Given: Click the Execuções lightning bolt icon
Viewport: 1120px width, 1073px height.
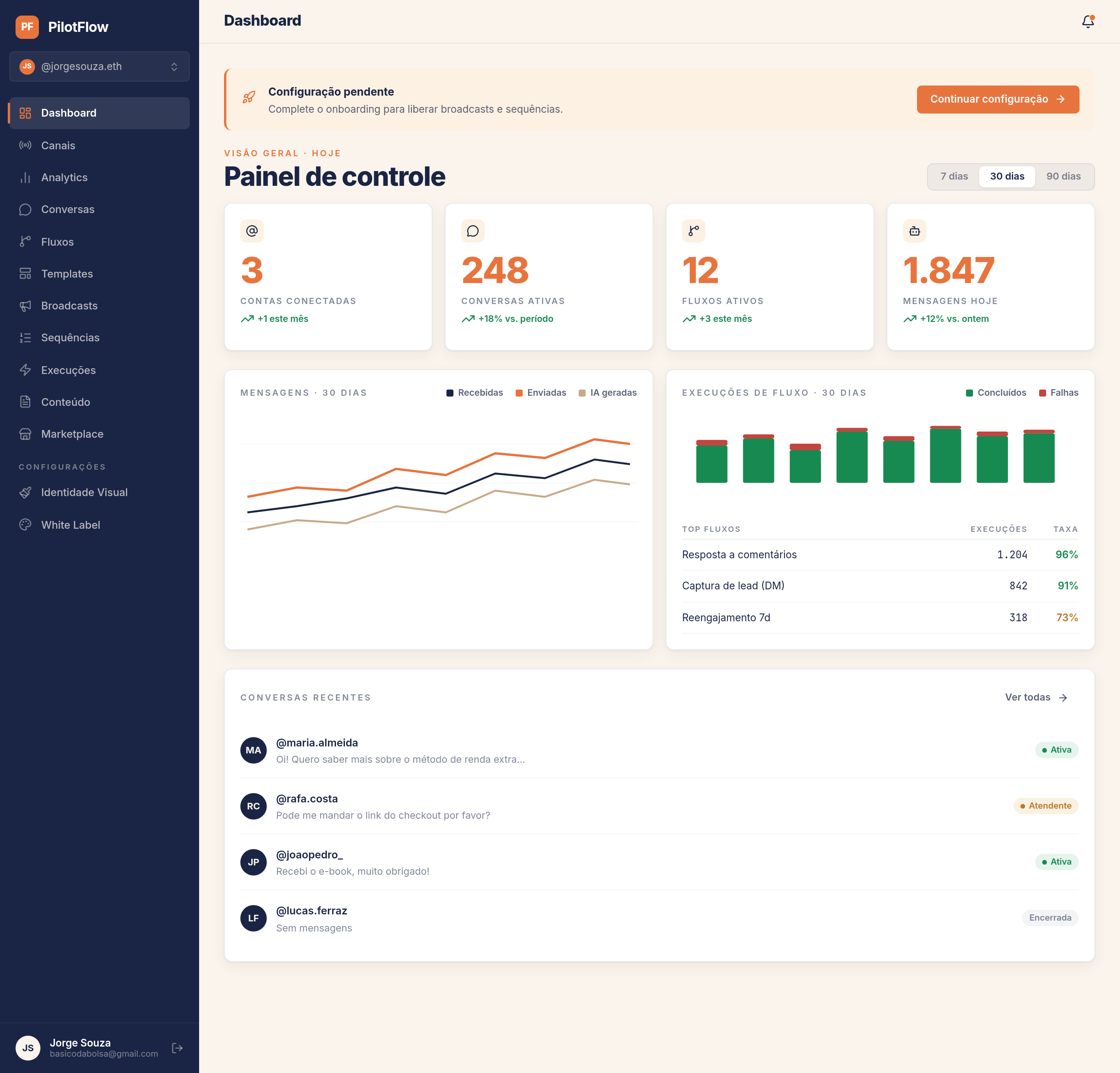Looking at the screenshot, I should pos(25,370).
